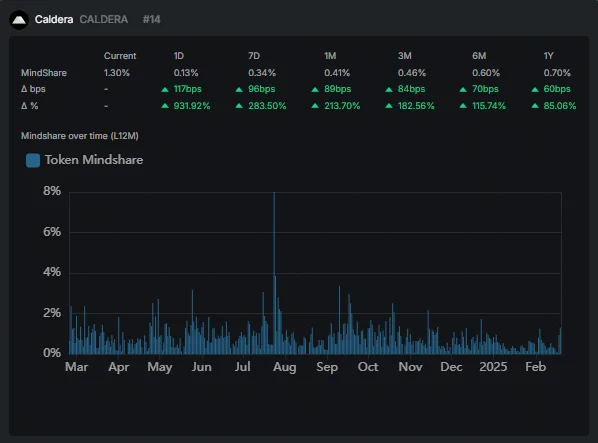Click the 2025 x-axis label
The image size is (598, 443).
tap(493, 367)
